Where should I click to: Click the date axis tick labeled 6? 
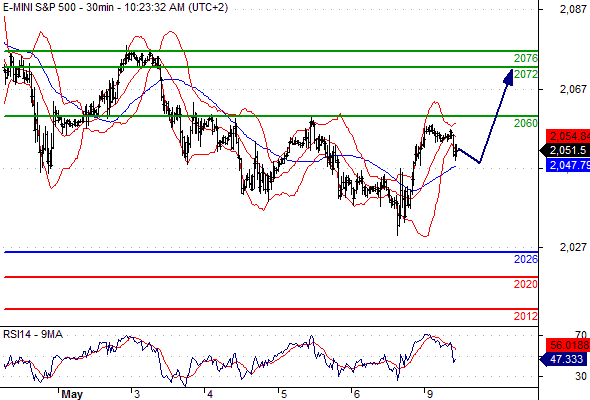pos(356,394)
